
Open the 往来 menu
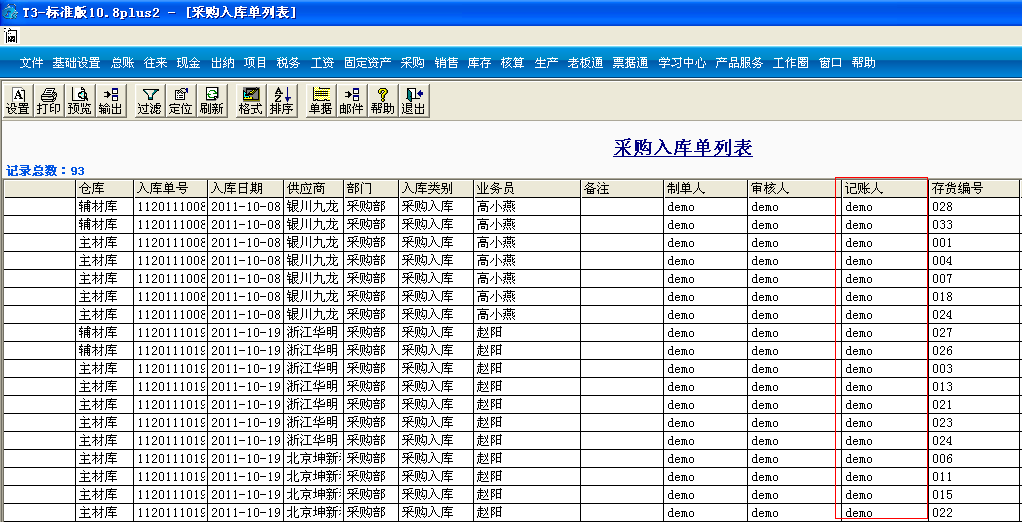(156, 63)
